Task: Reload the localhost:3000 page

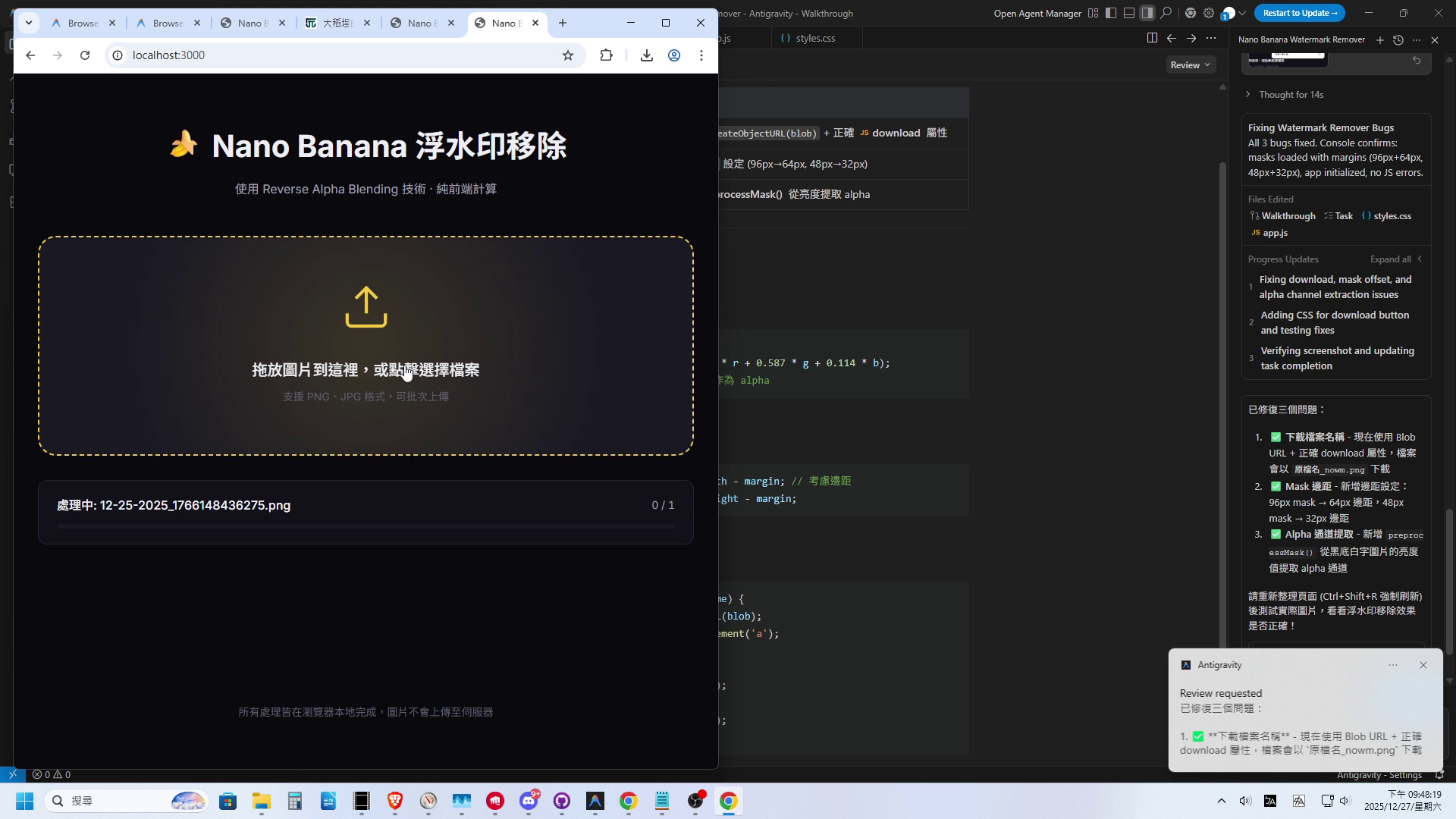Action: pyautogui.click(x=85, y=55)
